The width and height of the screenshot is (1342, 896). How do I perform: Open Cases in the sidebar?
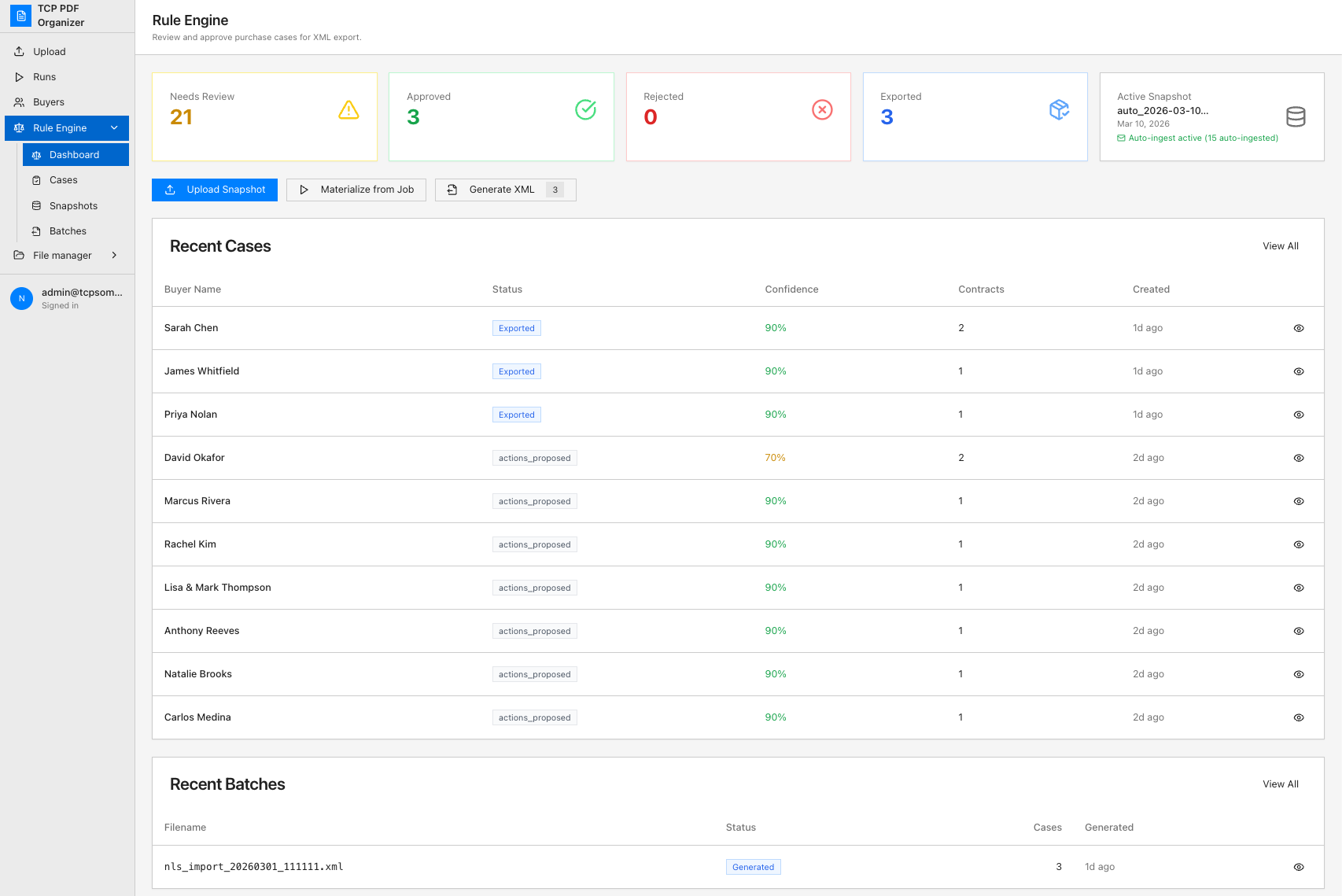click(76, 180)
